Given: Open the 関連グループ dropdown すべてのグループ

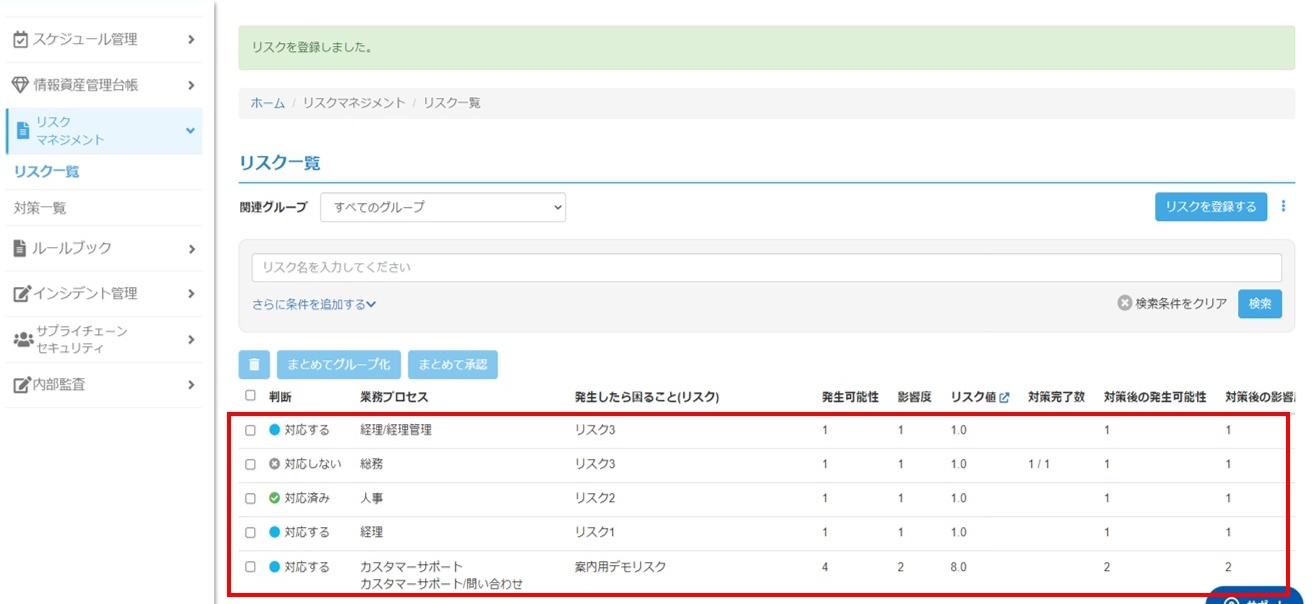Looking at the screenshot, I should coord(443,207).
